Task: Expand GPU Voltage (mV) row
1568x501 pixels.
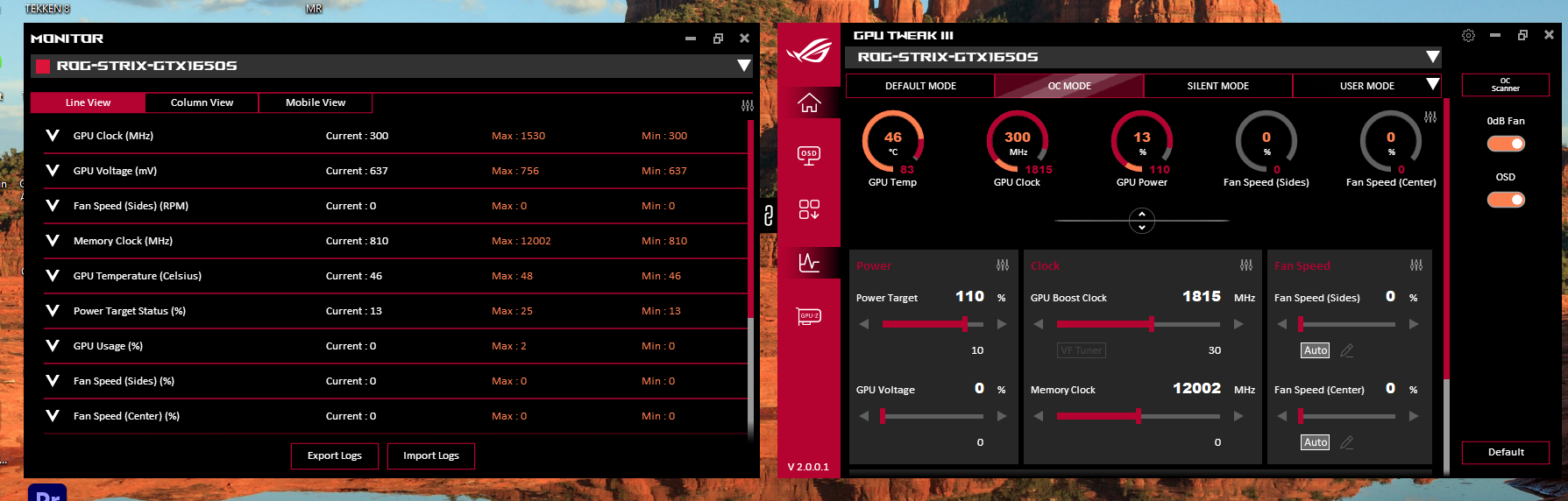Action: 53,171
